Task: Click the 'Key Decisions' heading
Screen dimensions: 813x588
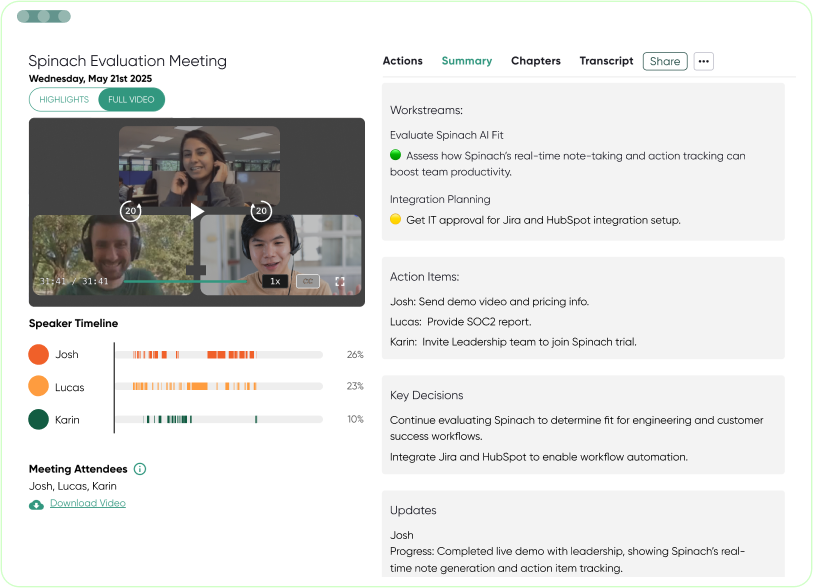Action: coord(427,395)
